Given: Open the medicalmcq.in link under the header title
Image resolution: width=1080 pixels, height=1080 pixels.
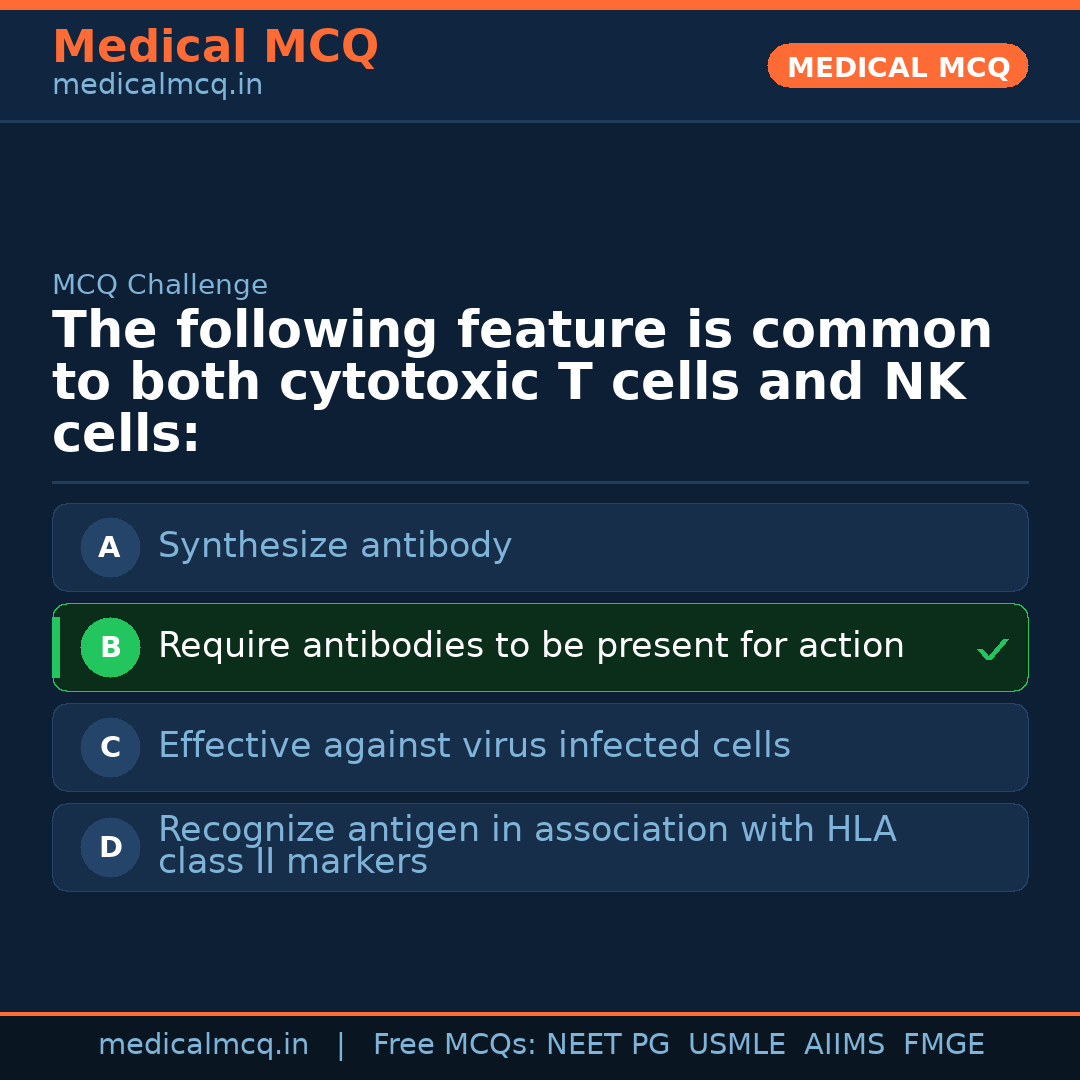Looking at the screenshot, I should [157, 86].
